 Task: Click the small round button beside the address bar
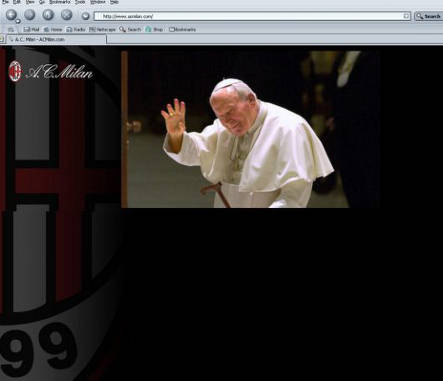tap(86, 16)
